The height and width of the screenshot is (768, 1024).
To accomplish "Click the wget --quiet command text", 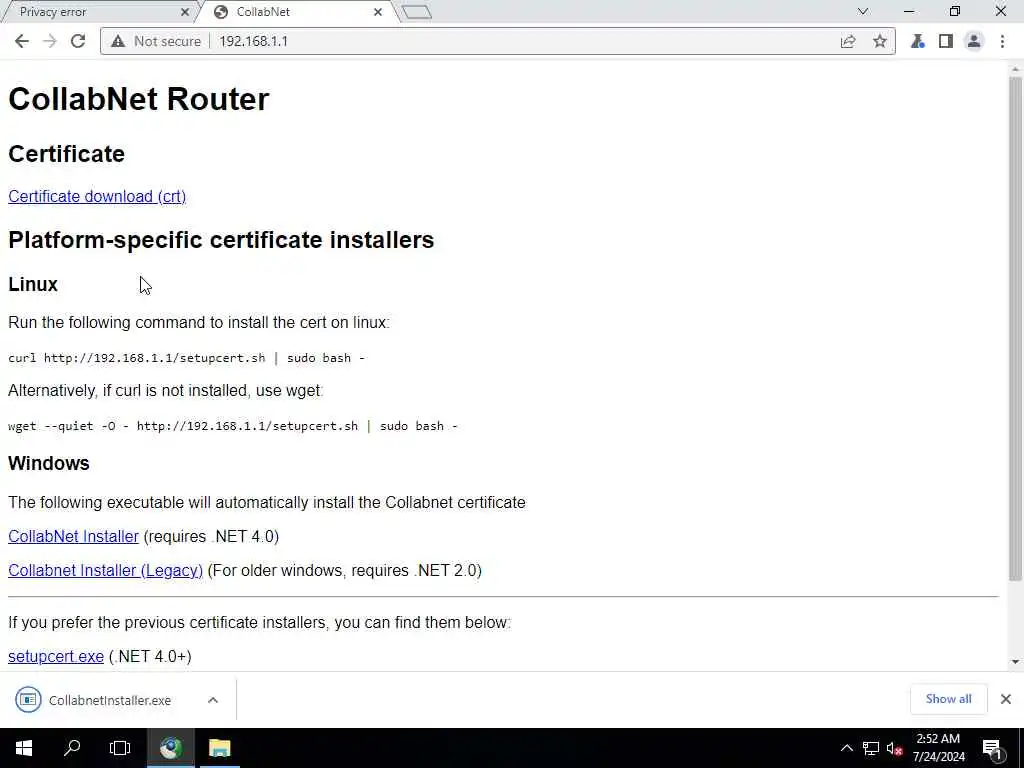I will pos(232,426).
